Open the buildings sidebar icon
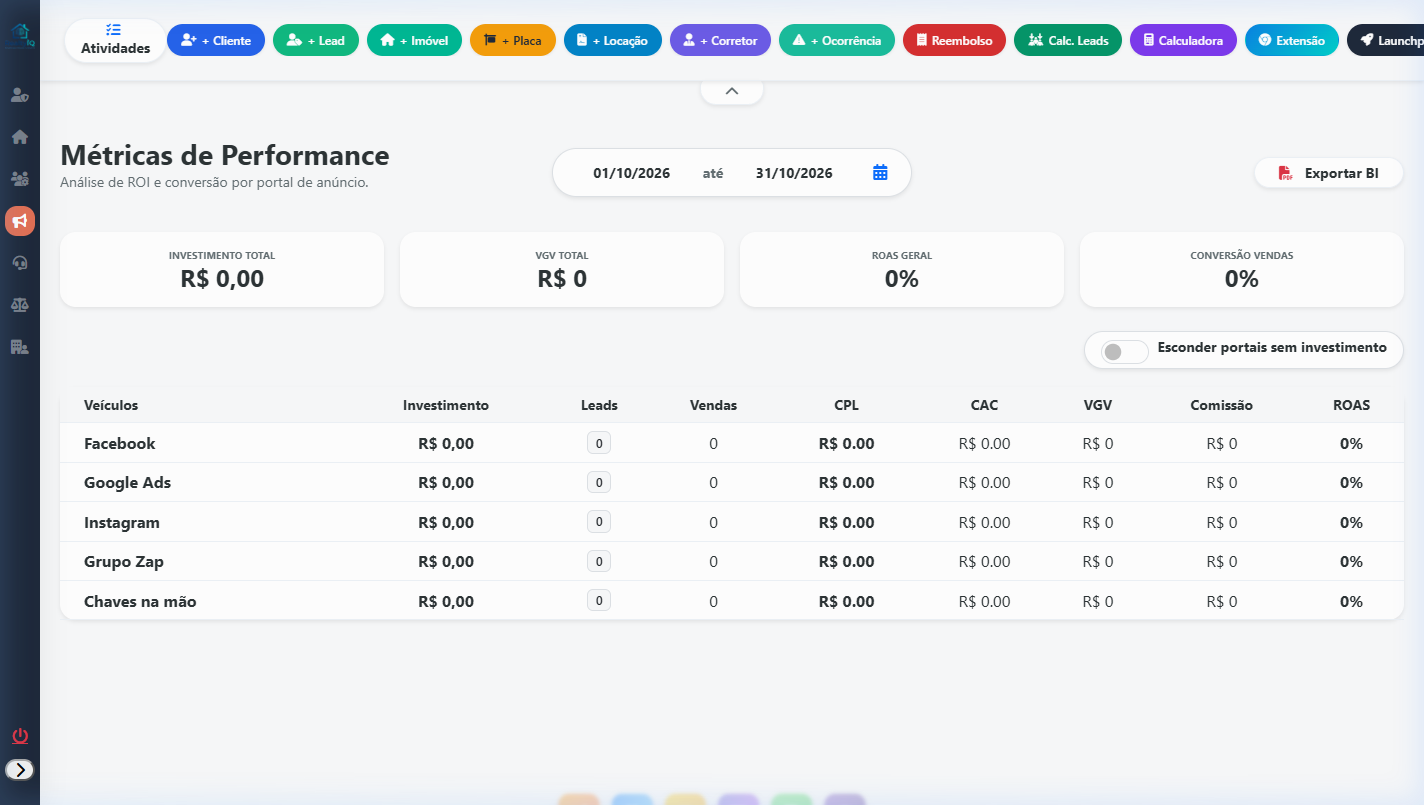 pyautogui.click(x=20, y=347)
